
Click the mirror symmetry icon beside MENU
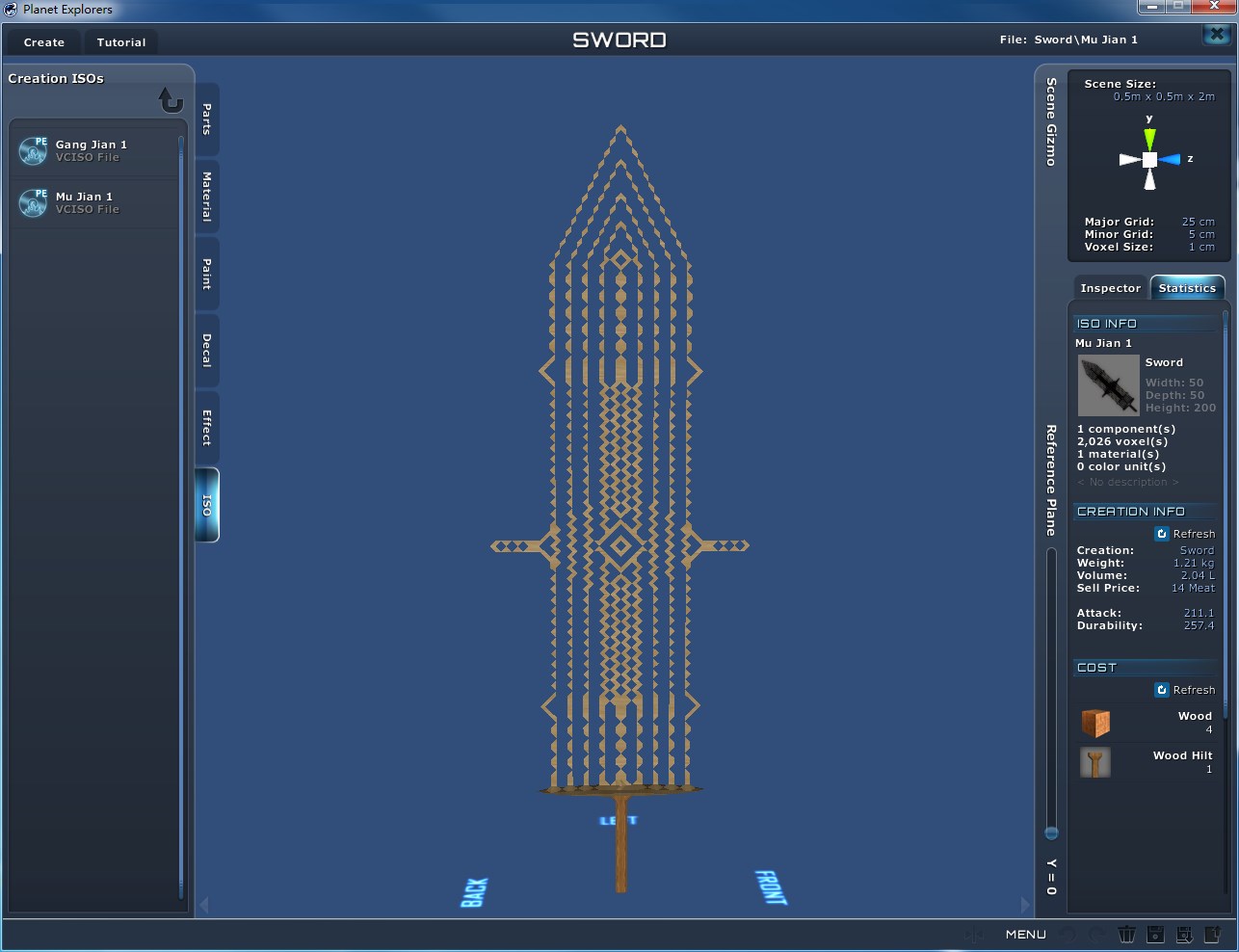point(975,934)
